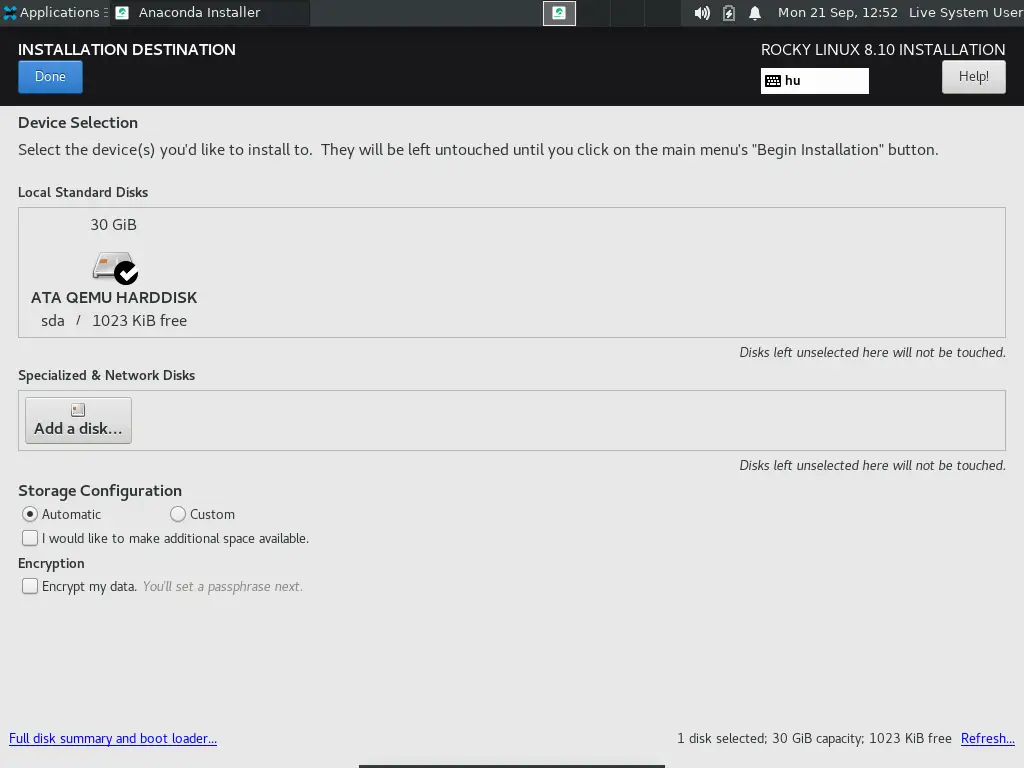This screenshot has height=768, width=1024.
Task: Click the keyboard icon beside the hu layout
Action: (773, 81)
